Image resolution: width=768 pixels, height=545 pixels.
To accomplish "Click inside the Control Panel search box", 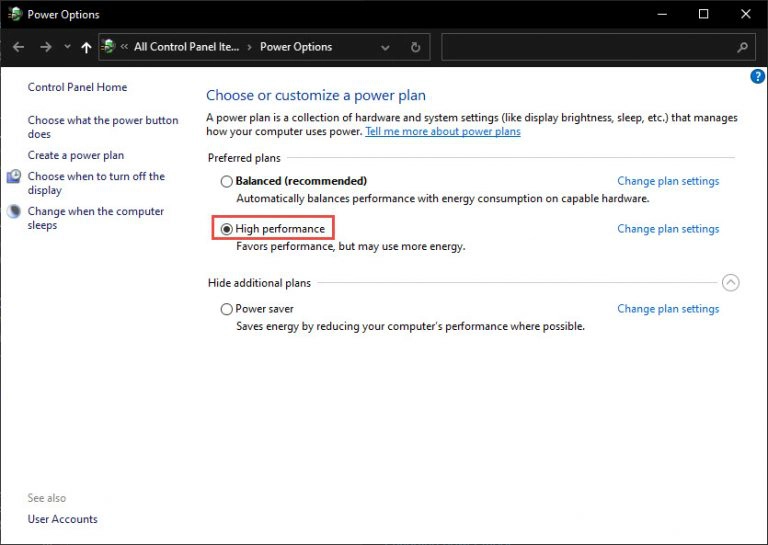I will coord(588,47).
